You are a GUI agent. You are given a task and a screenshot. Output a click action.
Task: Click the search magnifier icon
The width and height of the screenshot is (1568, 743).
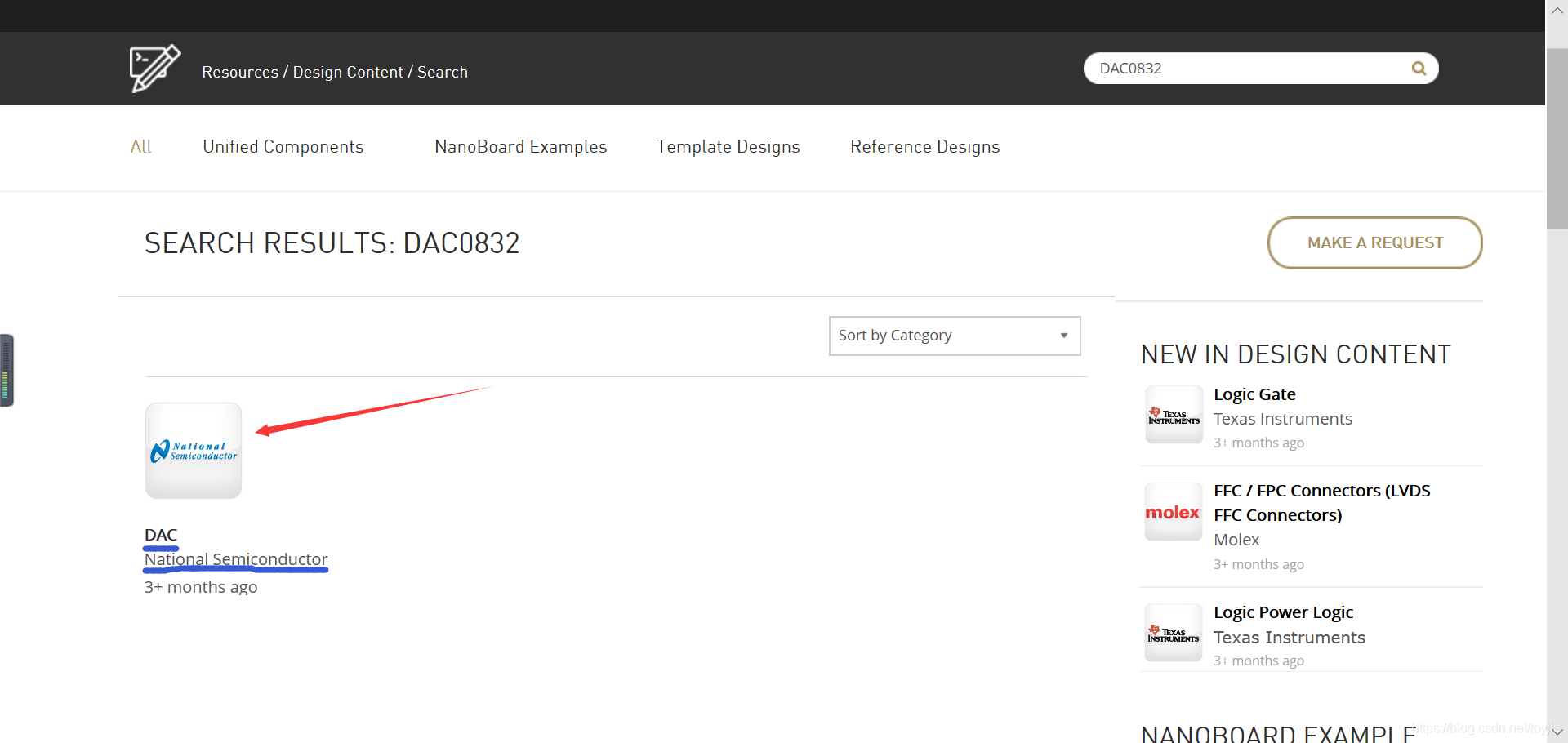pos(1419,69)
